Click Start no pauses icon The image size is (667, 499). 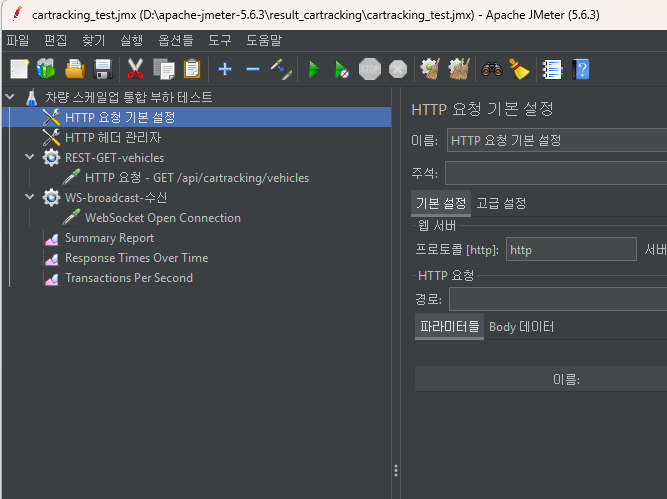(x=342, y=69)
